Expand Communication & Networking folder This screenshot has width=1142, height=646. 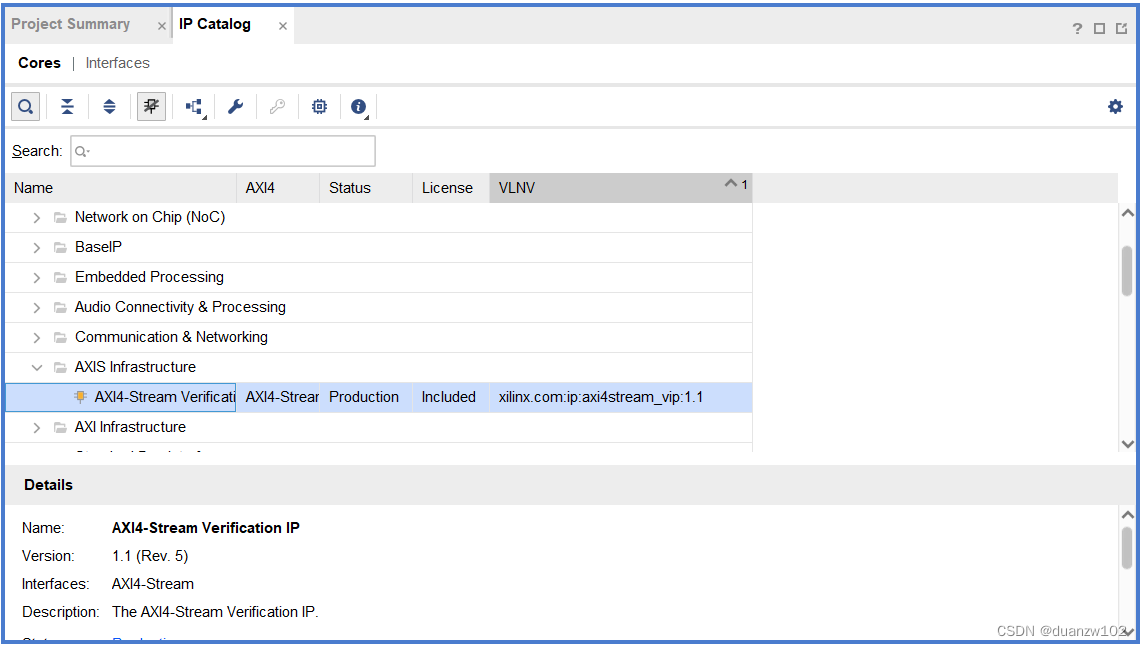pos(36,338)
